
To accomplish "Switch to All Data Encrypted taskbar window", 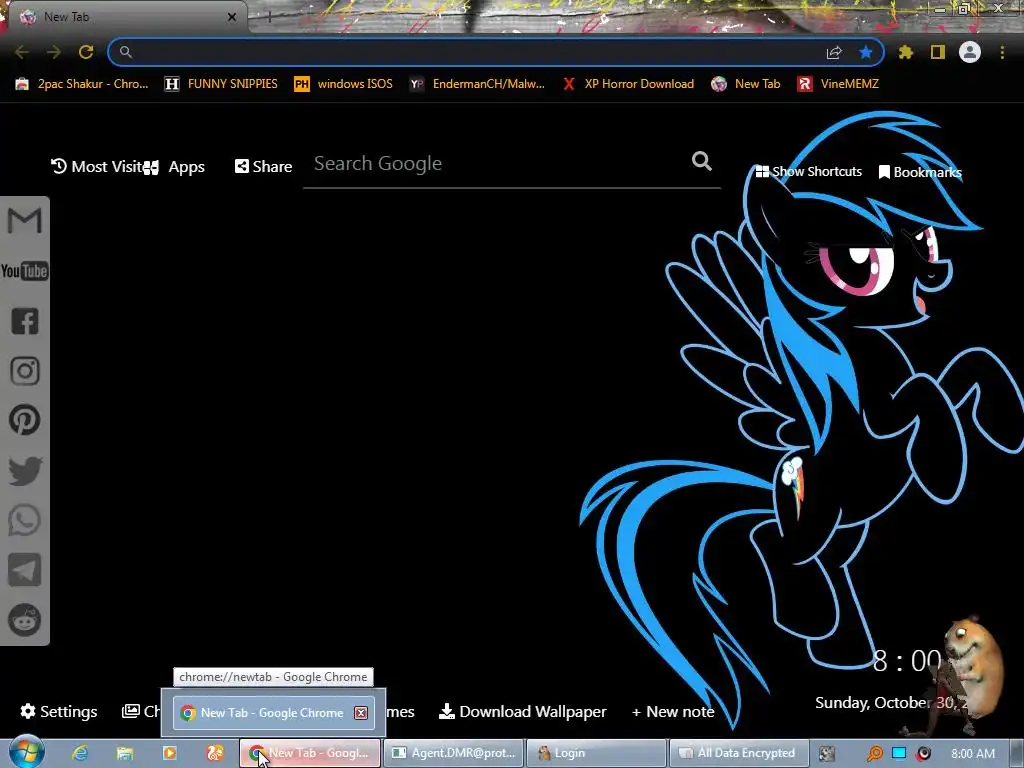I will (x=739, y=753).
